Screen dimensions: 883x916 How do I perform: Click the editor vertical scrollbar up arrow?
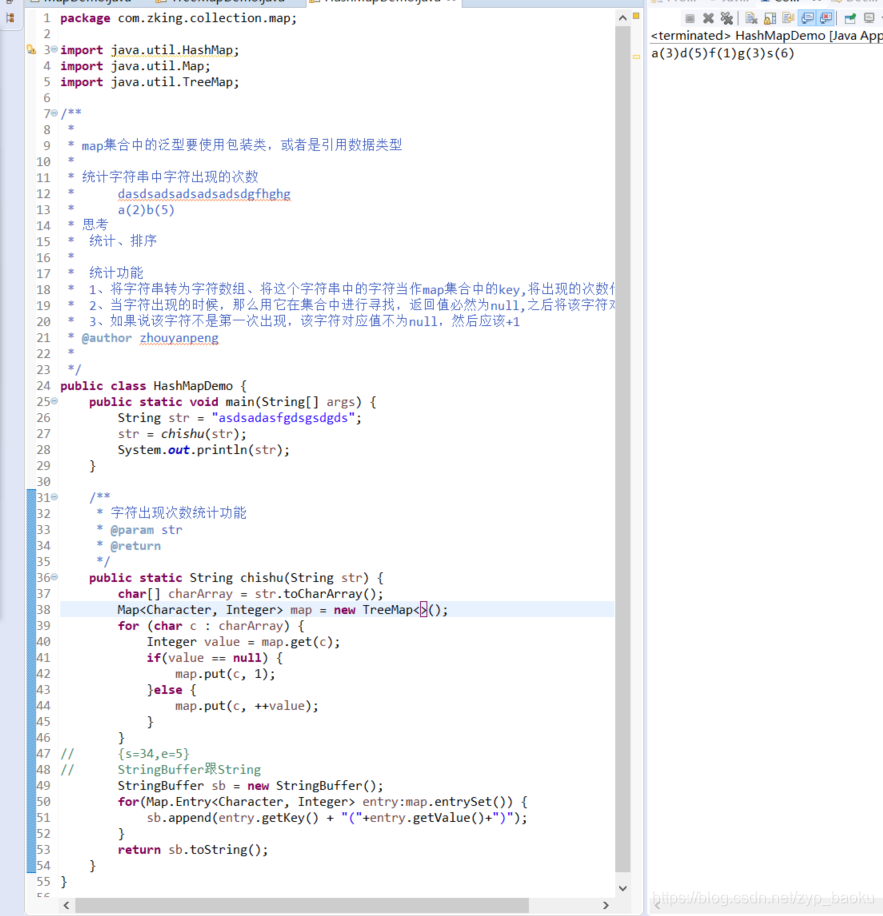coord(623,18)
